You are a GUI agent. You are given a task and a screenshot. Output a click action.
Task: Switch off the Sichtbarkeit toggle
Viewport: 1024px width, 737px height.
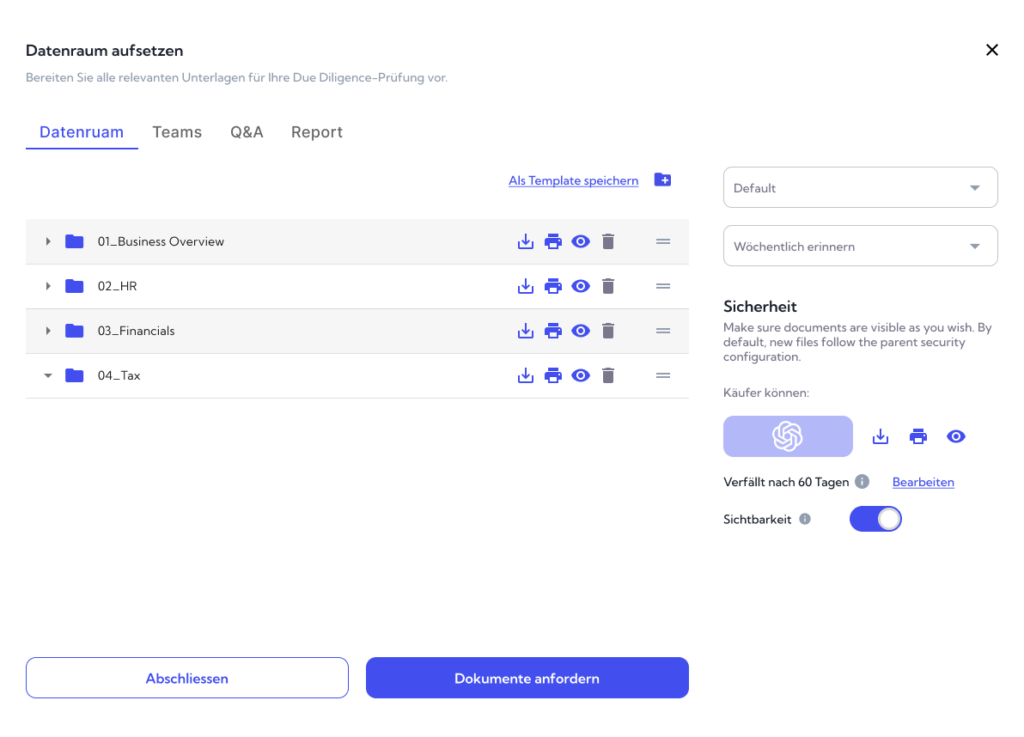click(875, 519)
